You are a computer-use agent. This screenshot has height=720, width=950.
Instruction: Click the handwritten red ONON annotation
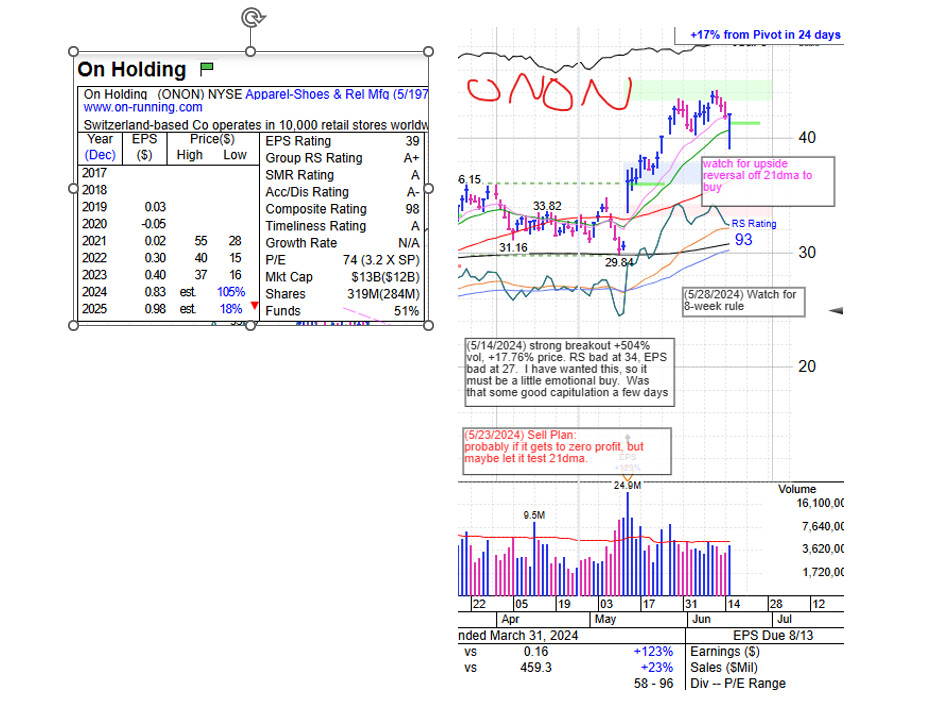tap(549, 92)
